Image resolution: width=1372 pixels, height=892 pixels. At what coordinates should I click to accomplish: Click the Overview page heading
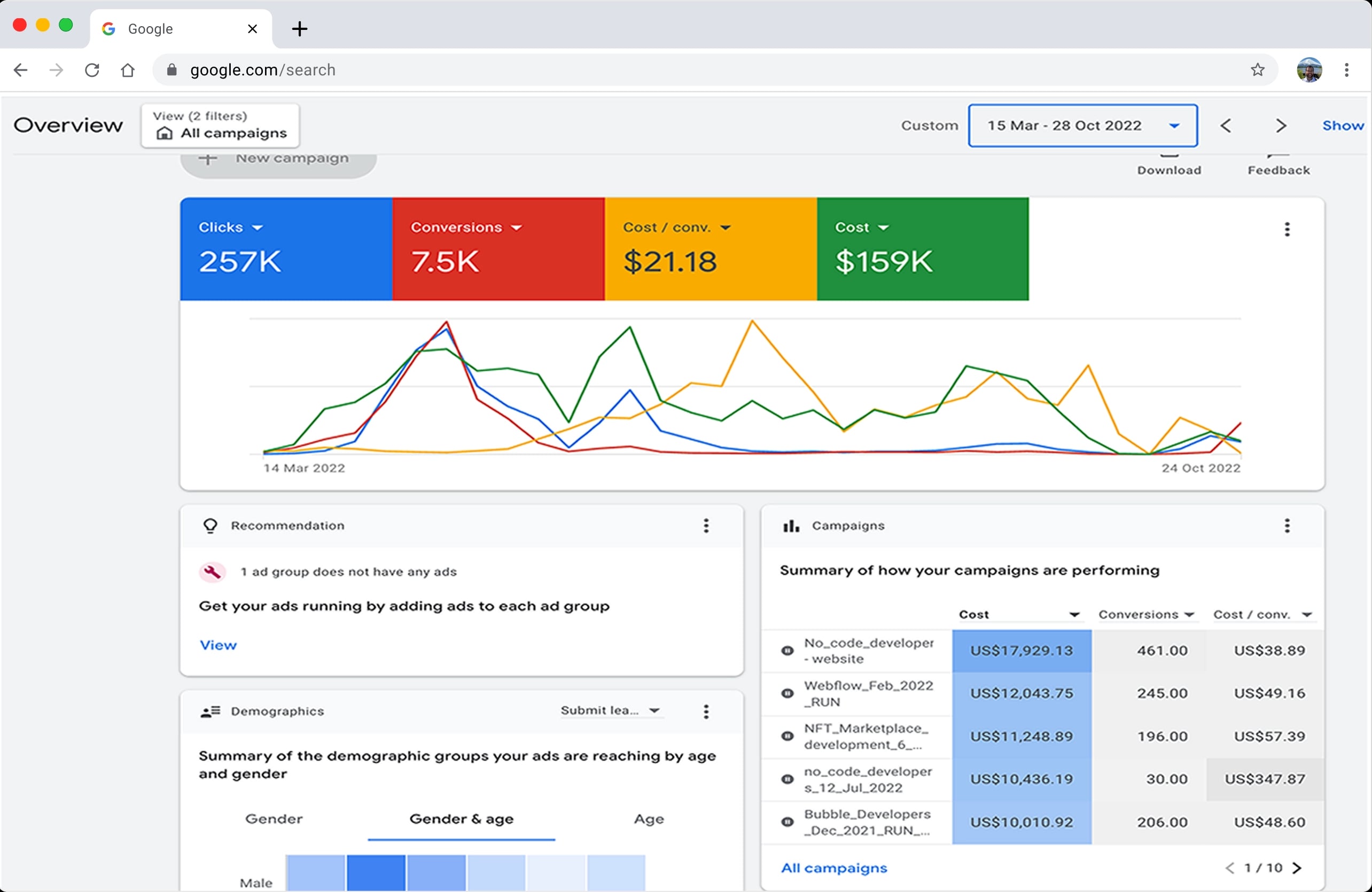click(x=68, y=125)
